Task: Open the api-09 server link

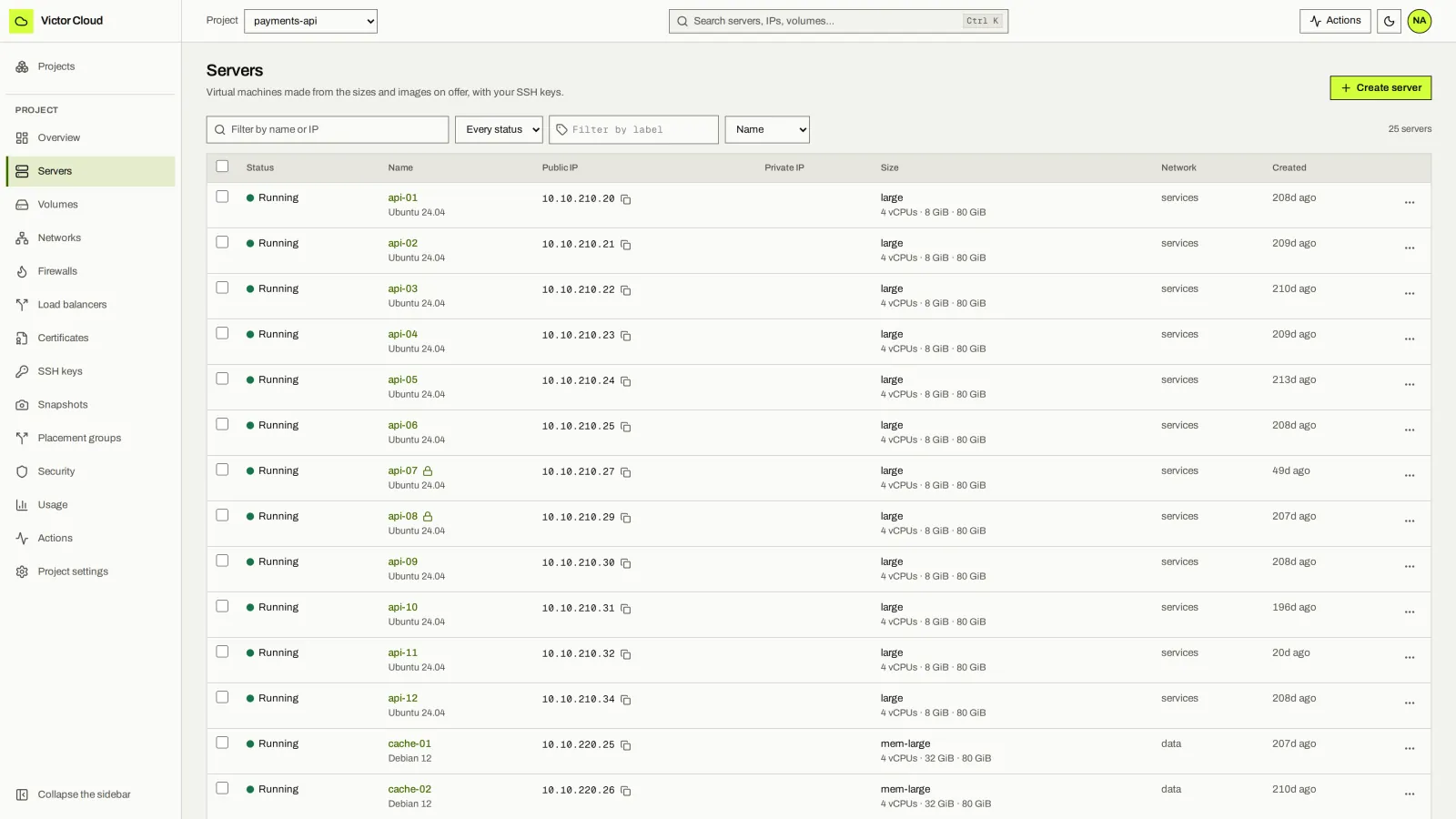Action: coord(402,561)
